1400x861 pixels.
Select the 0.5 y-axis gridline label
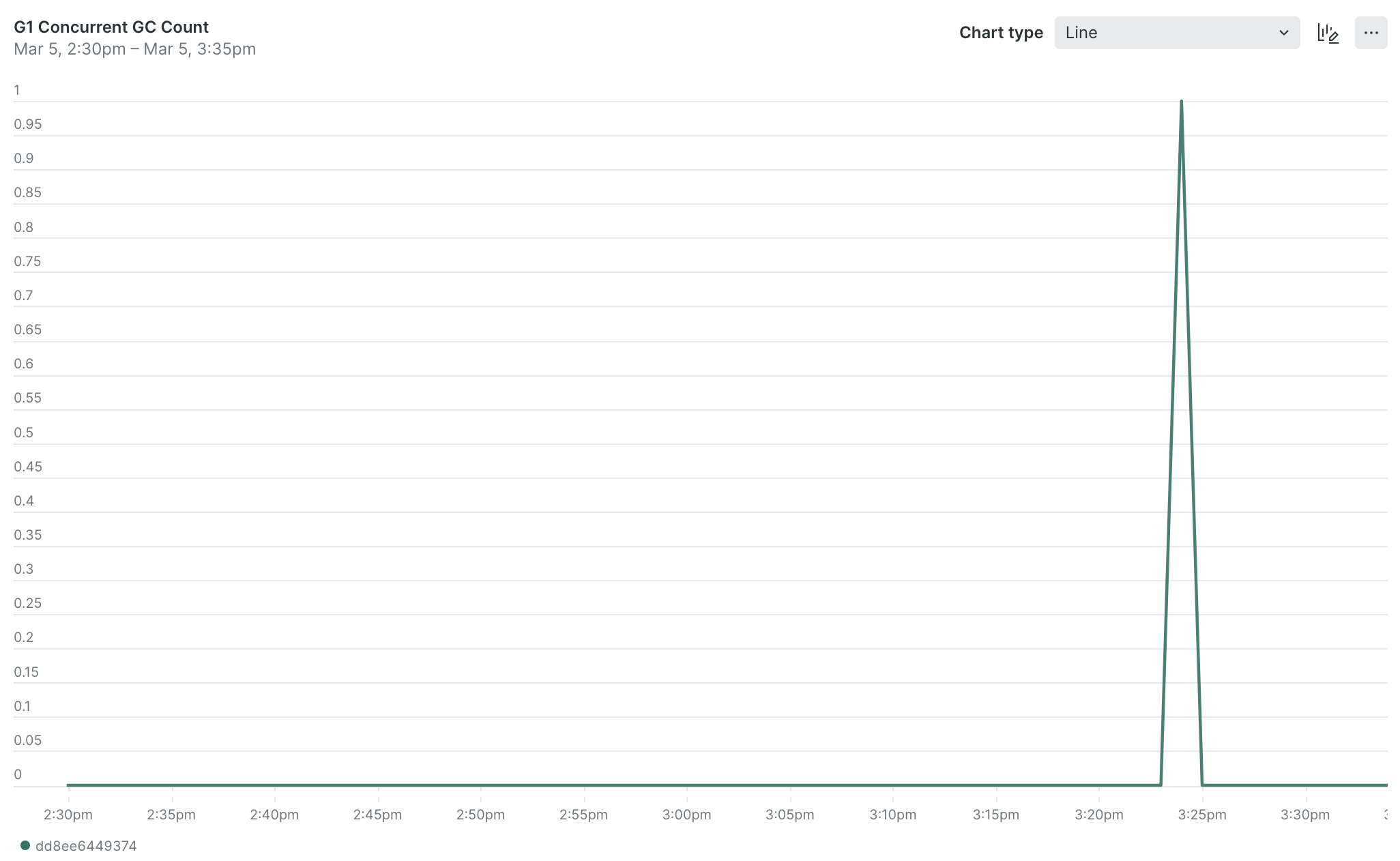coord(23,432)
